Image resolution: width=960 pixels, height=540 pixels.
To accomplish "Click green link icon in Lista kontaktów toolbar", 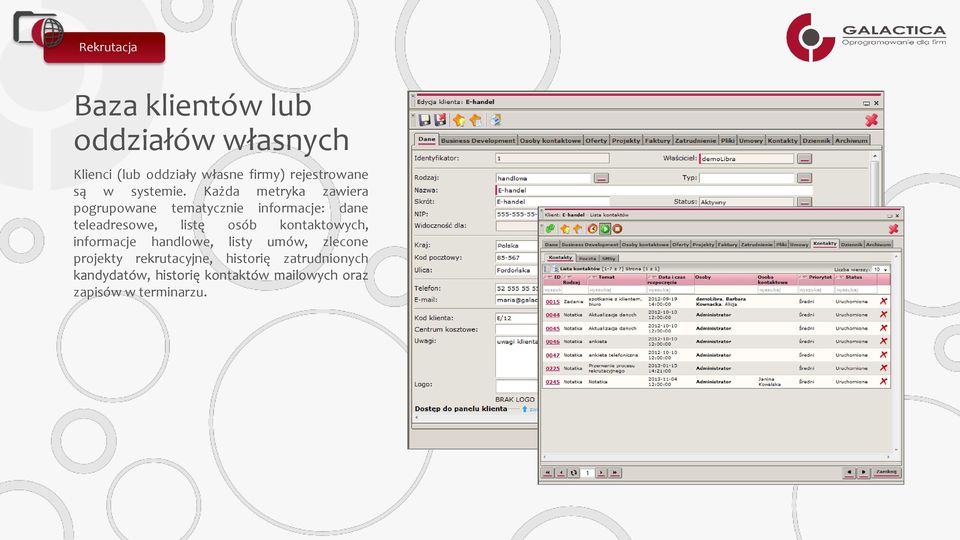I will click(550, 228).
